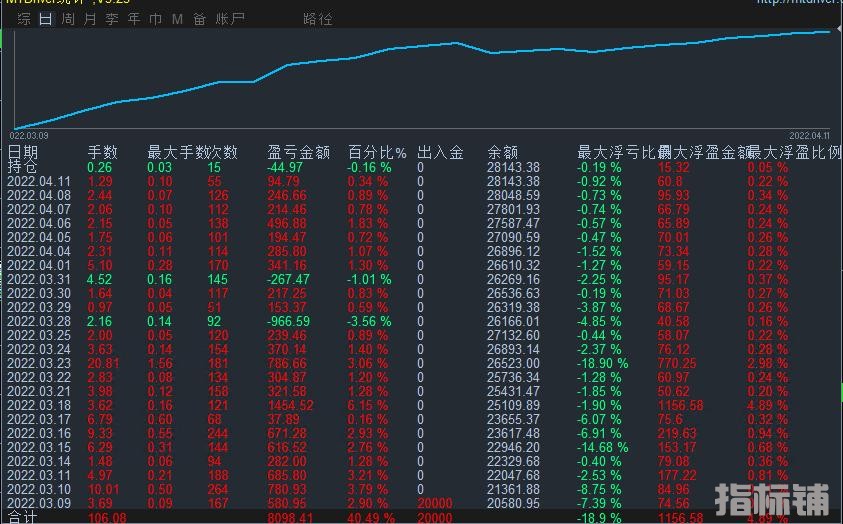Screen dimensions: 843x524
Task: Click the 出入金 column header
Action: pyautogui.click(x=440, y=153)
